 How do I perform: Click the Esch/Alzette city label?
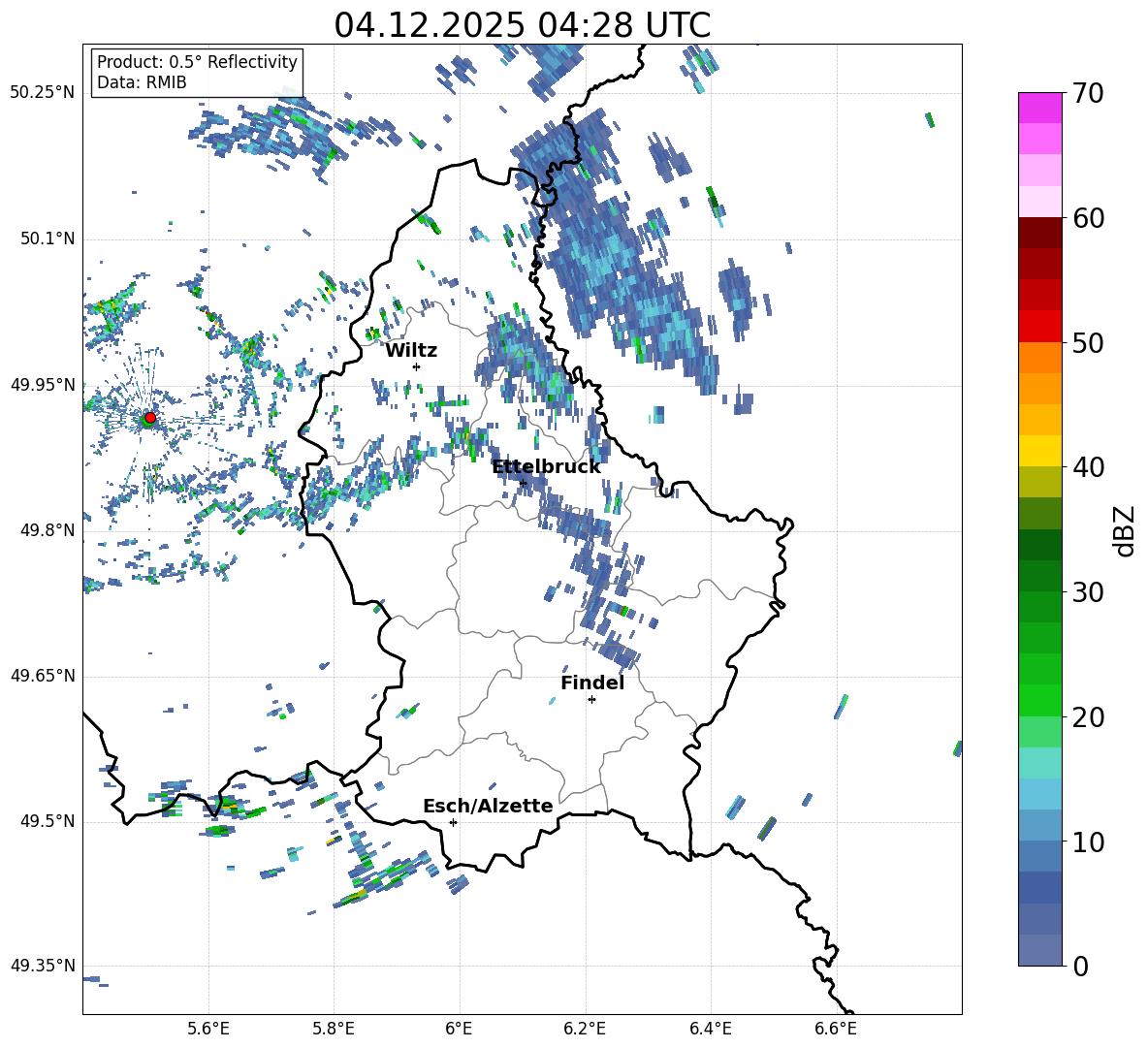[x=488, y=806]
